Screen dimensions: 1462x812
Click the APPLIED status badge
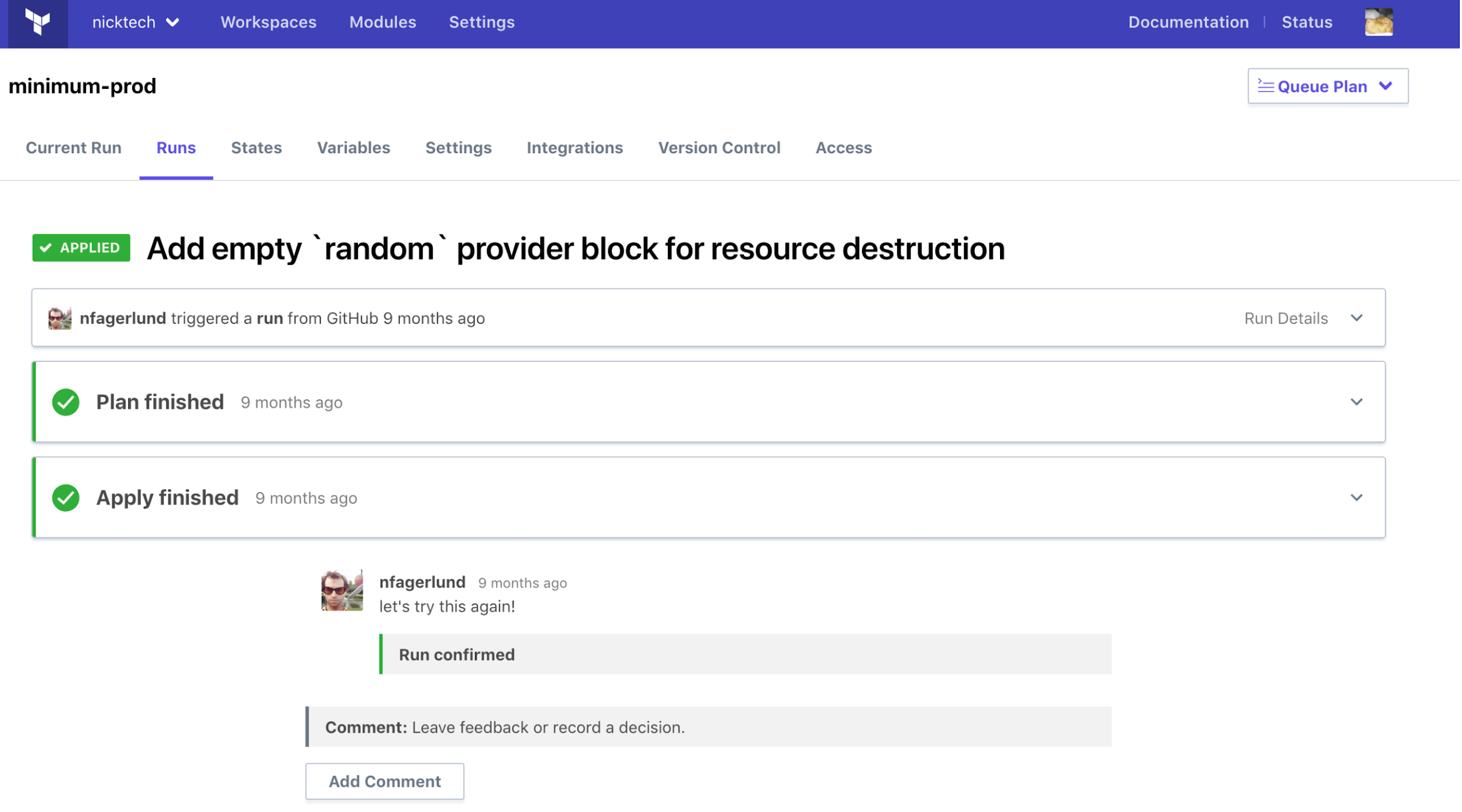81,248
